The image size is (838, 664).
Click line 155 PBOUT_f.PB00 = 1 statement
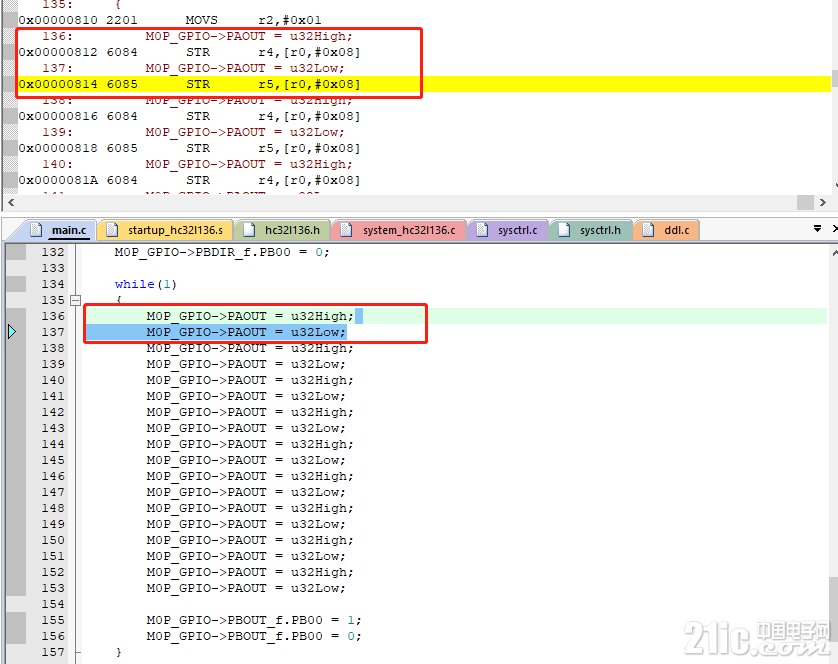pos(254,620)
